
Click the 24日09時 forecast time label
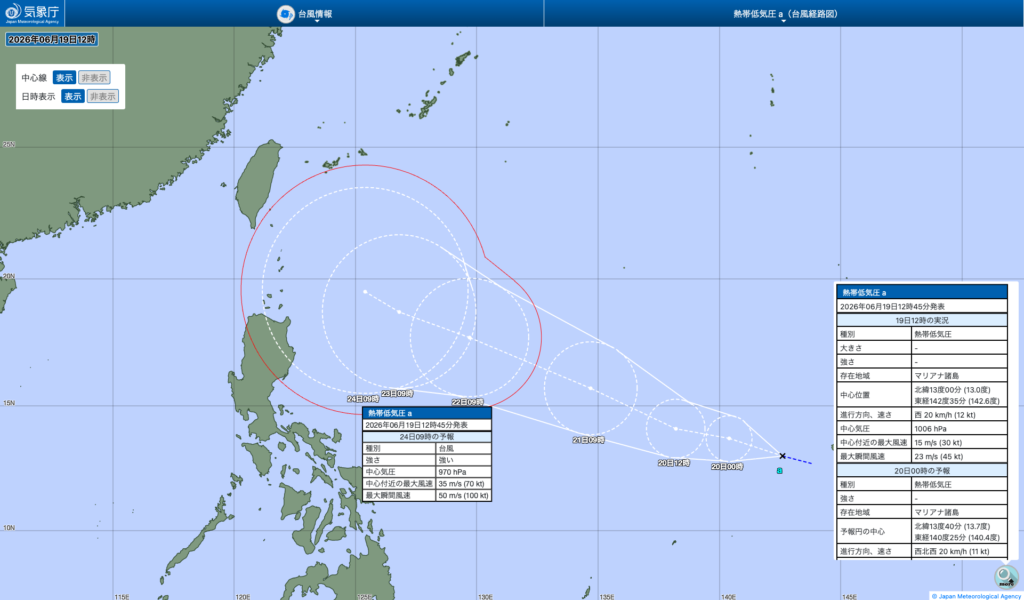coord(363,399)
